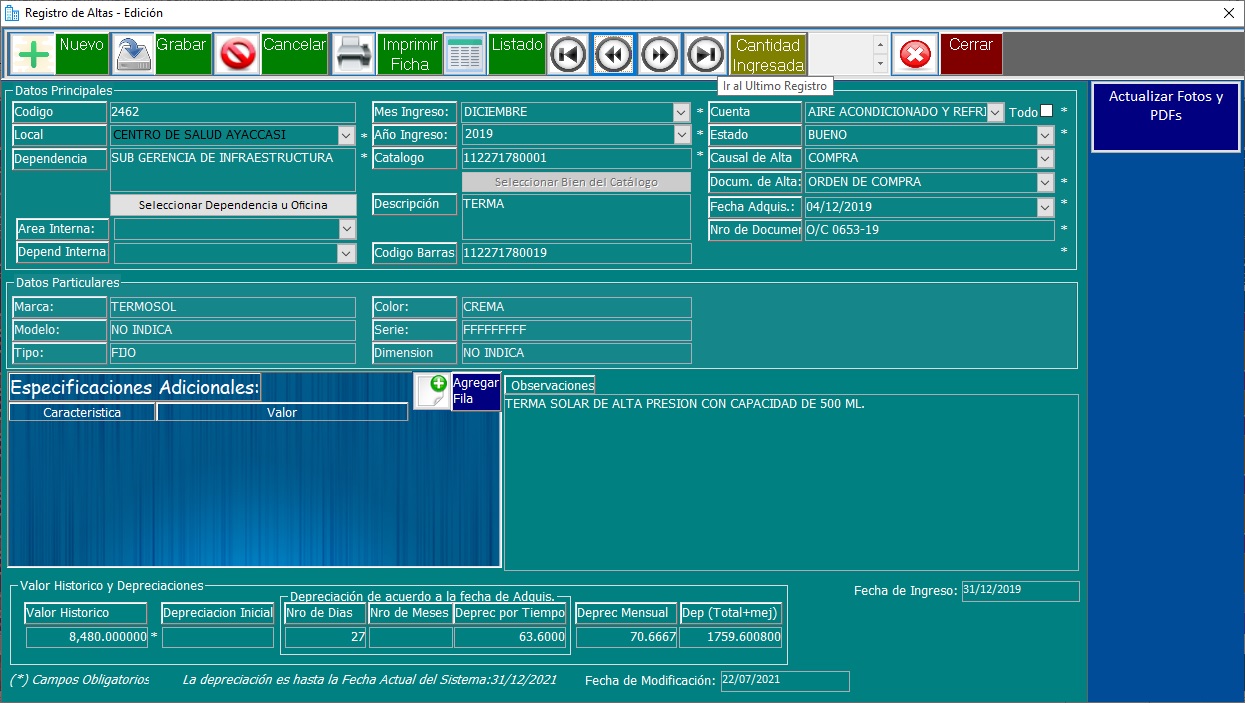Click the Dimension input field
The width and height of the screenshot is (1245, 703).
tap(576, 353)
